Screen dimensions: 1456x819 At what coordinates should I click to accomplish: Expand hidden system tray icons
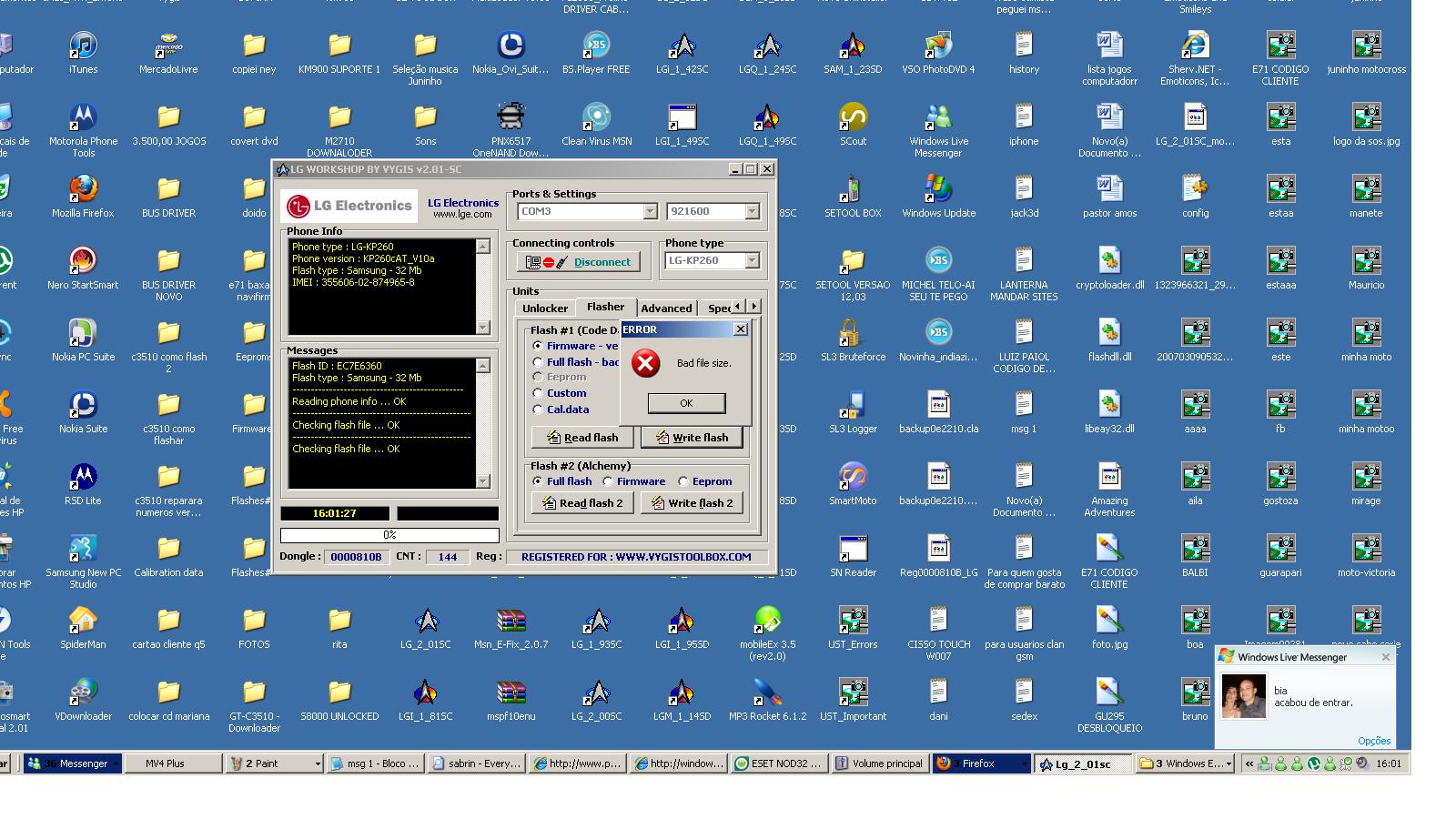click(x=1249, y=763)
